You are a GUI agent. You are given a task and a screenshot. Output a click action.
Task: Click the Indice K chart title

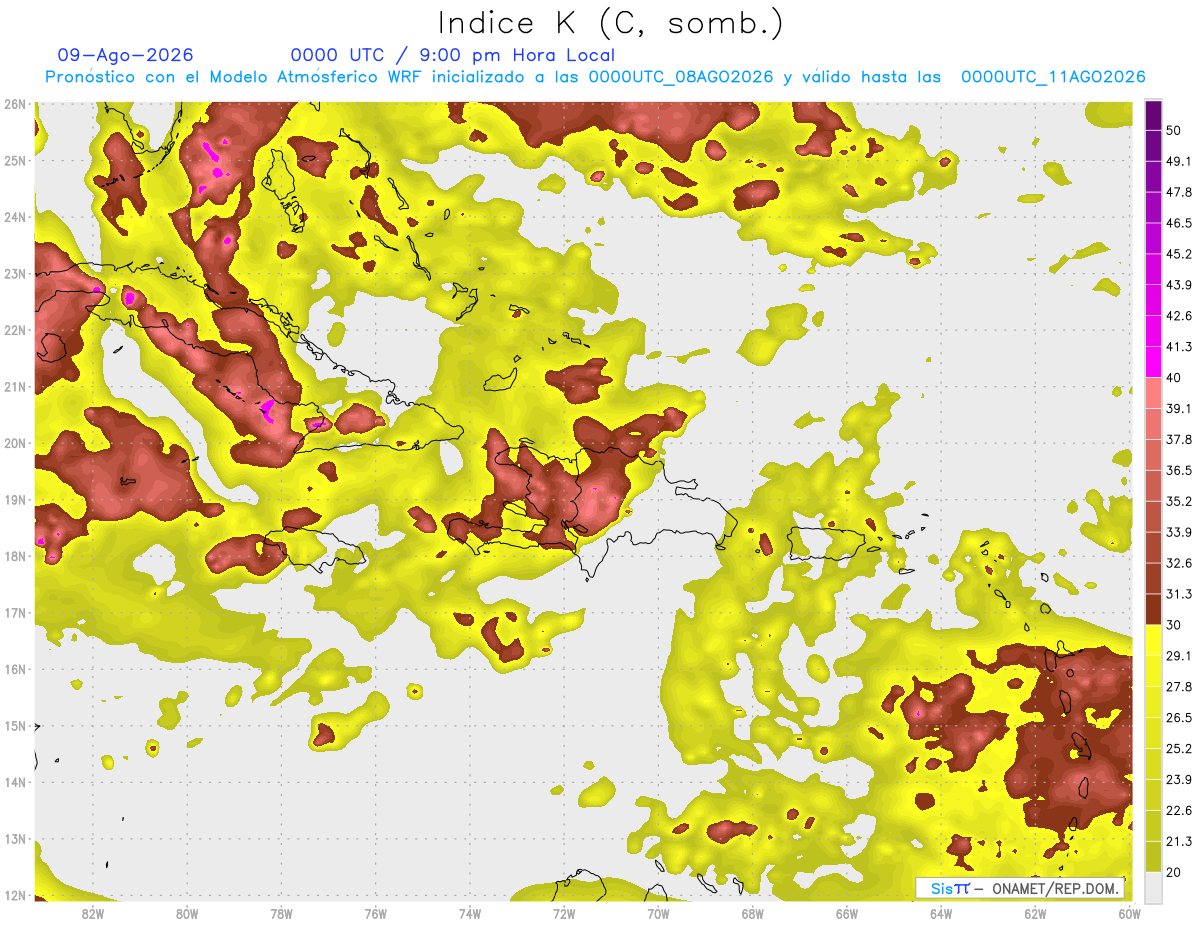[x=611, y=23]
